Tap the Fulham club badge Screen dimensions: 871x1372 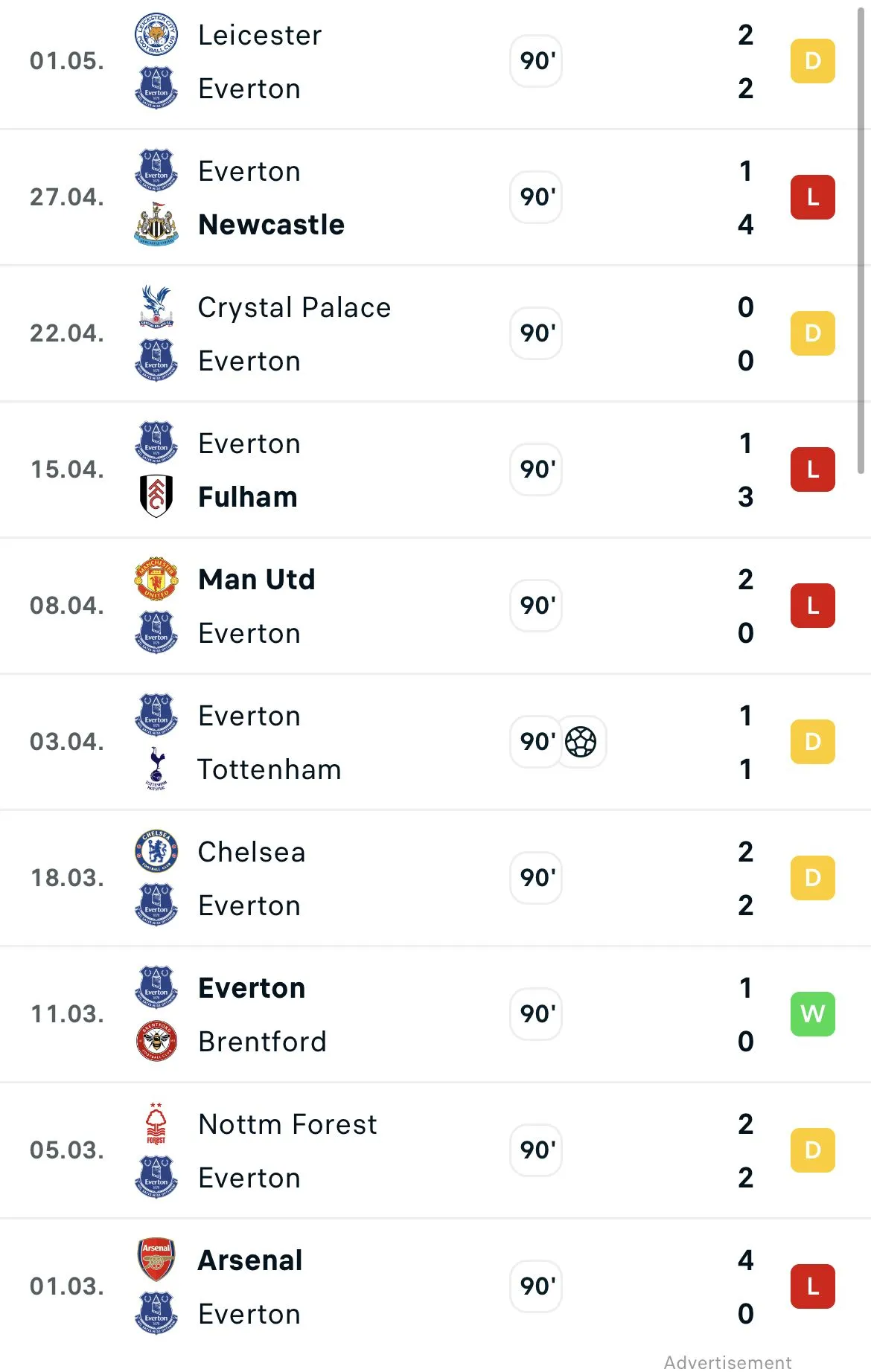(156, 496)
